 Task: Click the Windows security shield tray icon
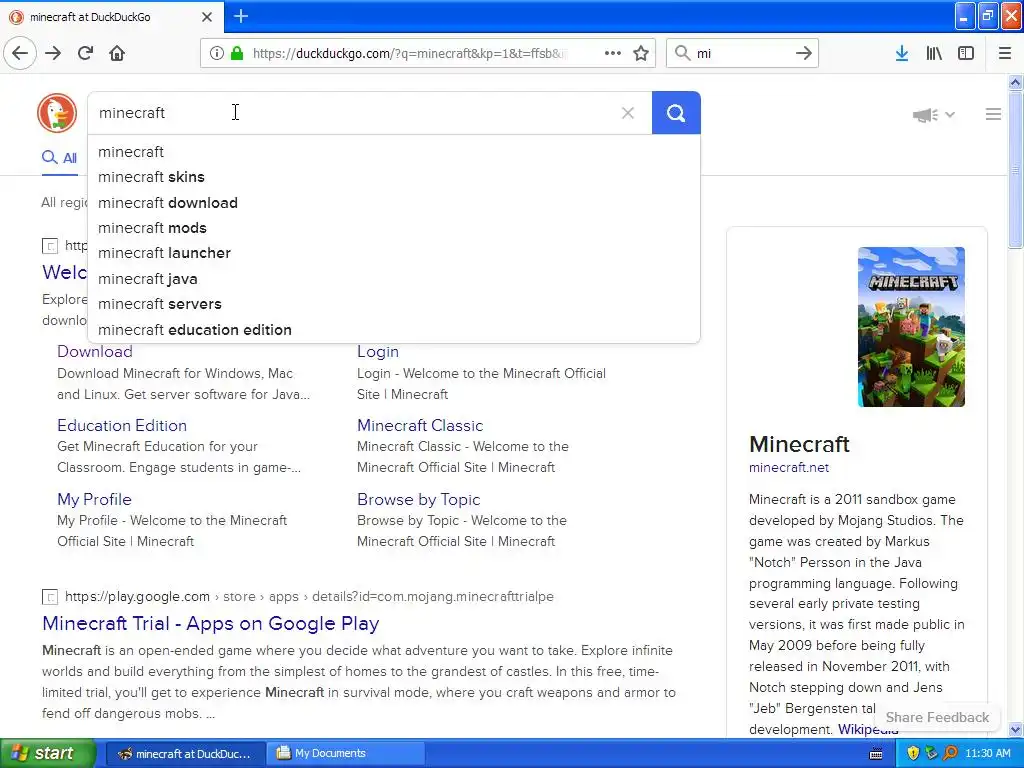tap(913, 753)
